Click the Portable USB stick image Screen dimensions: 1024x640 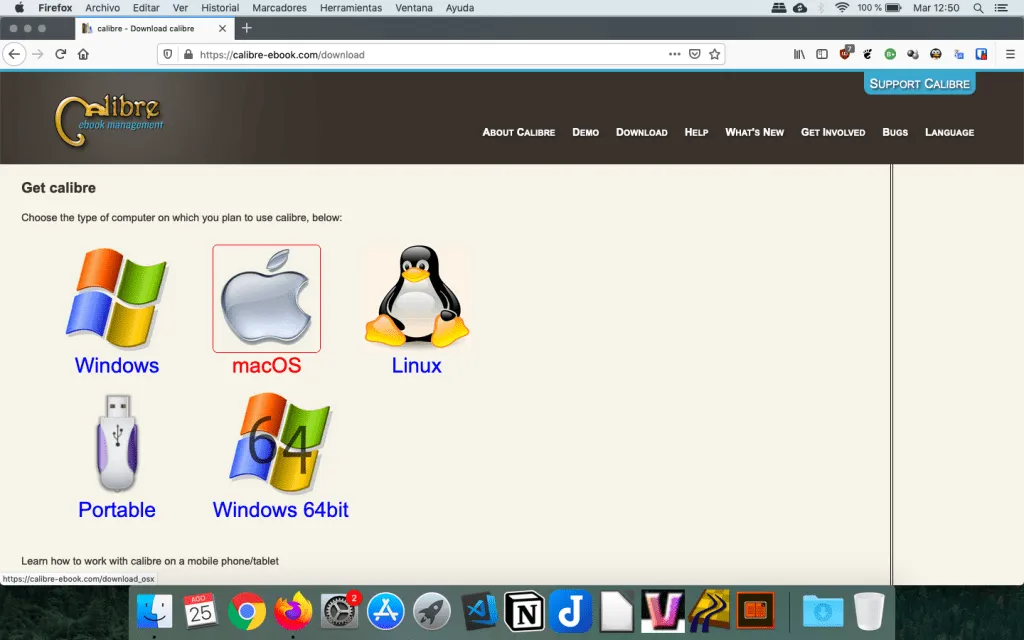(118, 443)
